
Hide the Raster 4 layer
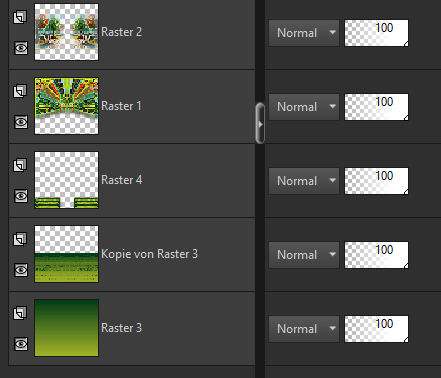[21, 196]
